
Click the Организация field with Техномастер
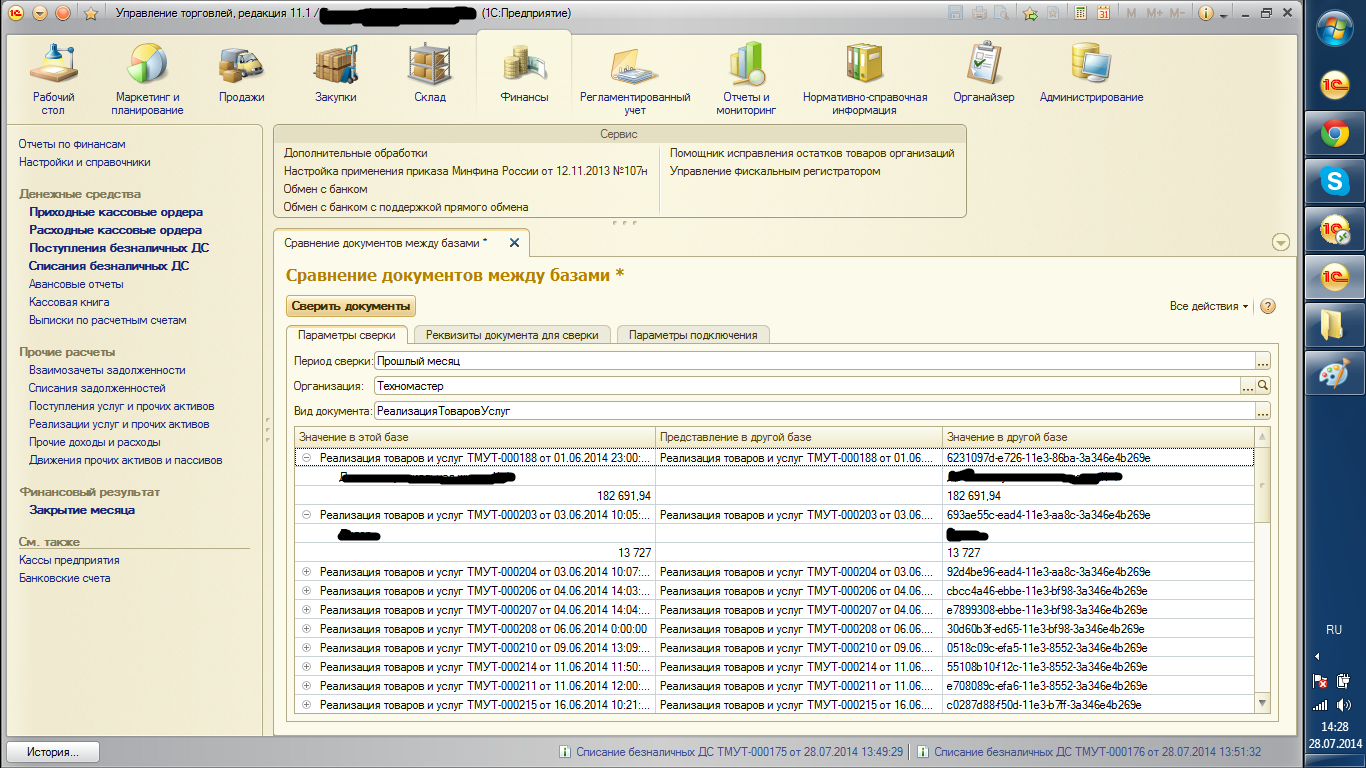click(807, 386)
